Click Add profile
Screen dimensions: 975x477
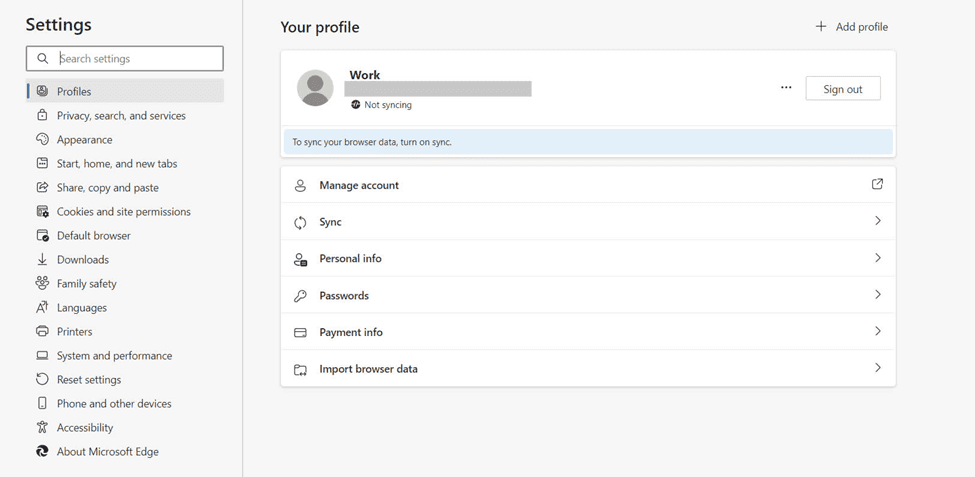click(x=851, y=27)
